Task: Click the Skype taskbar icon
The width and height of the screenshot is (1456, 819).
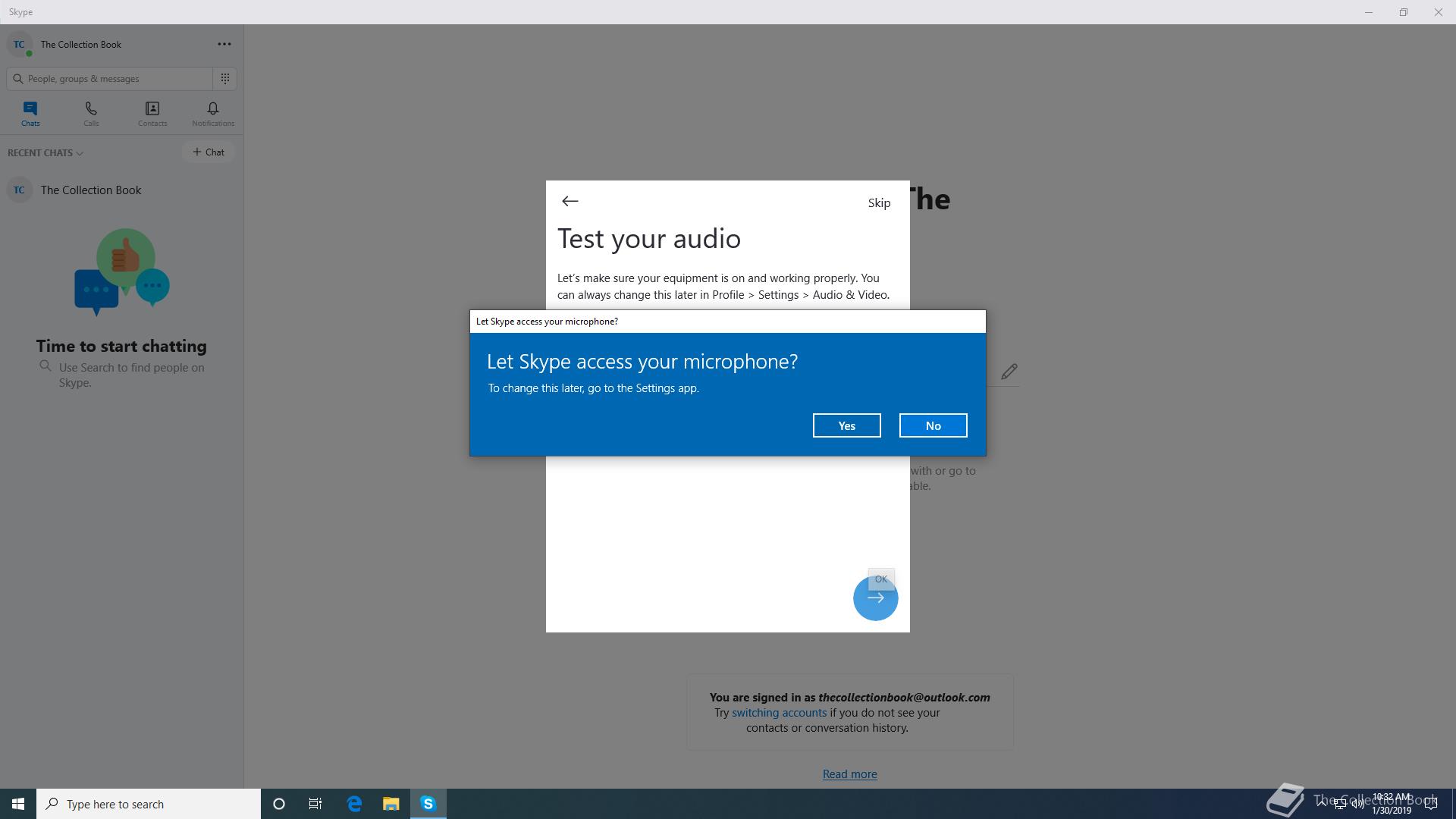Action: click(x=428, y=804)
